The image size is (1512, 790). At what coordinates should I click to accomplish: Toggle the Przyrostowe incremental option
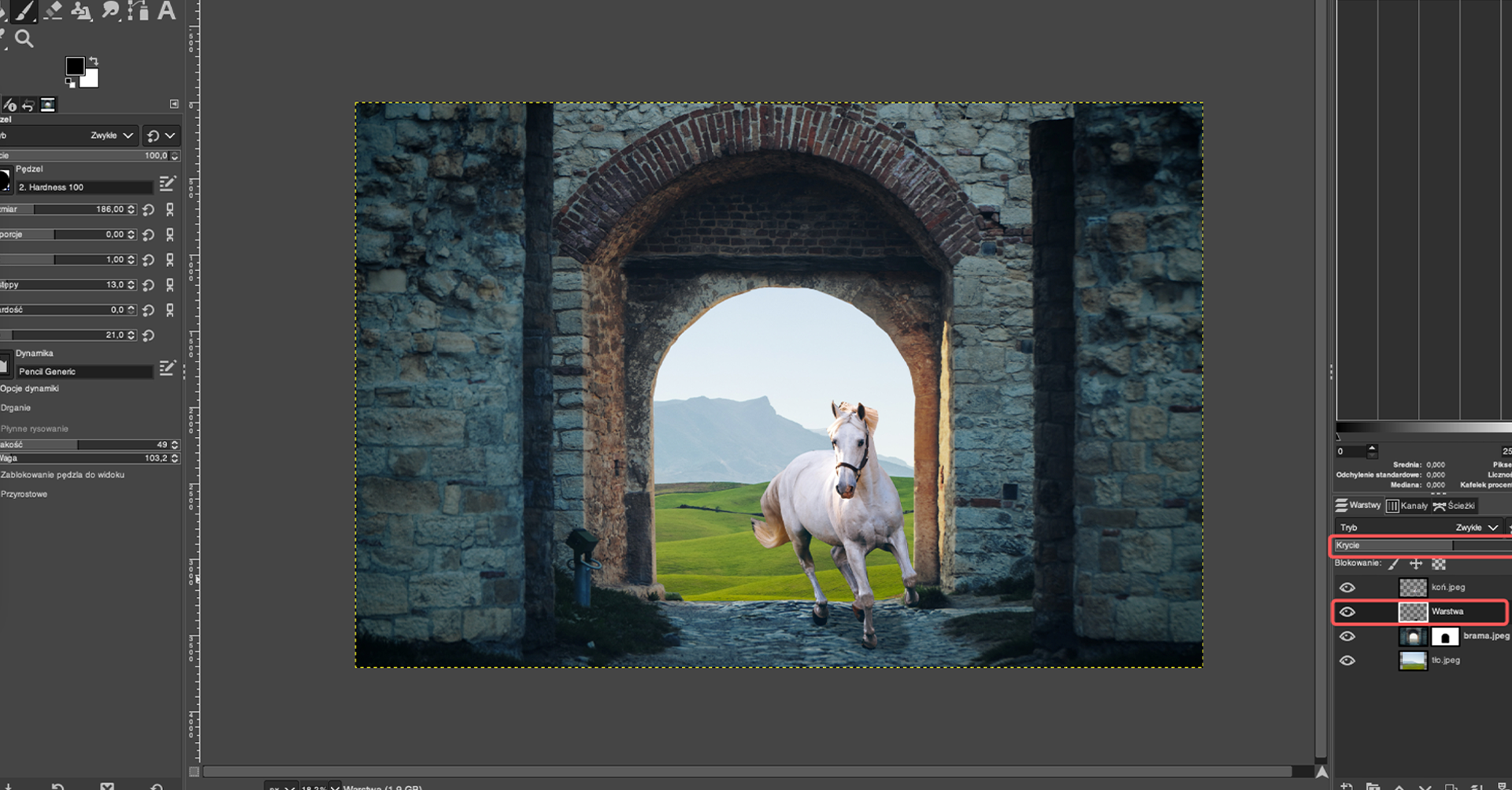(24, 495)
